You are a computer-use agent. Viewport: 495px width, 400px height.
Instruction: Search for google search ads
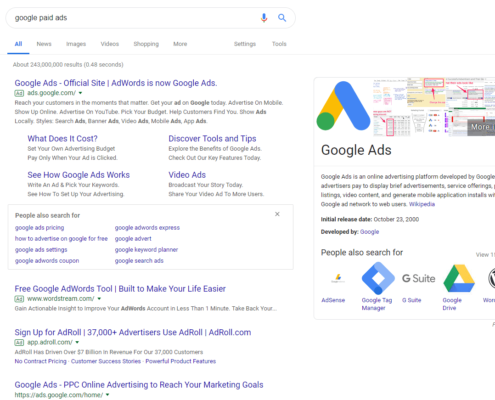(139, 261)
